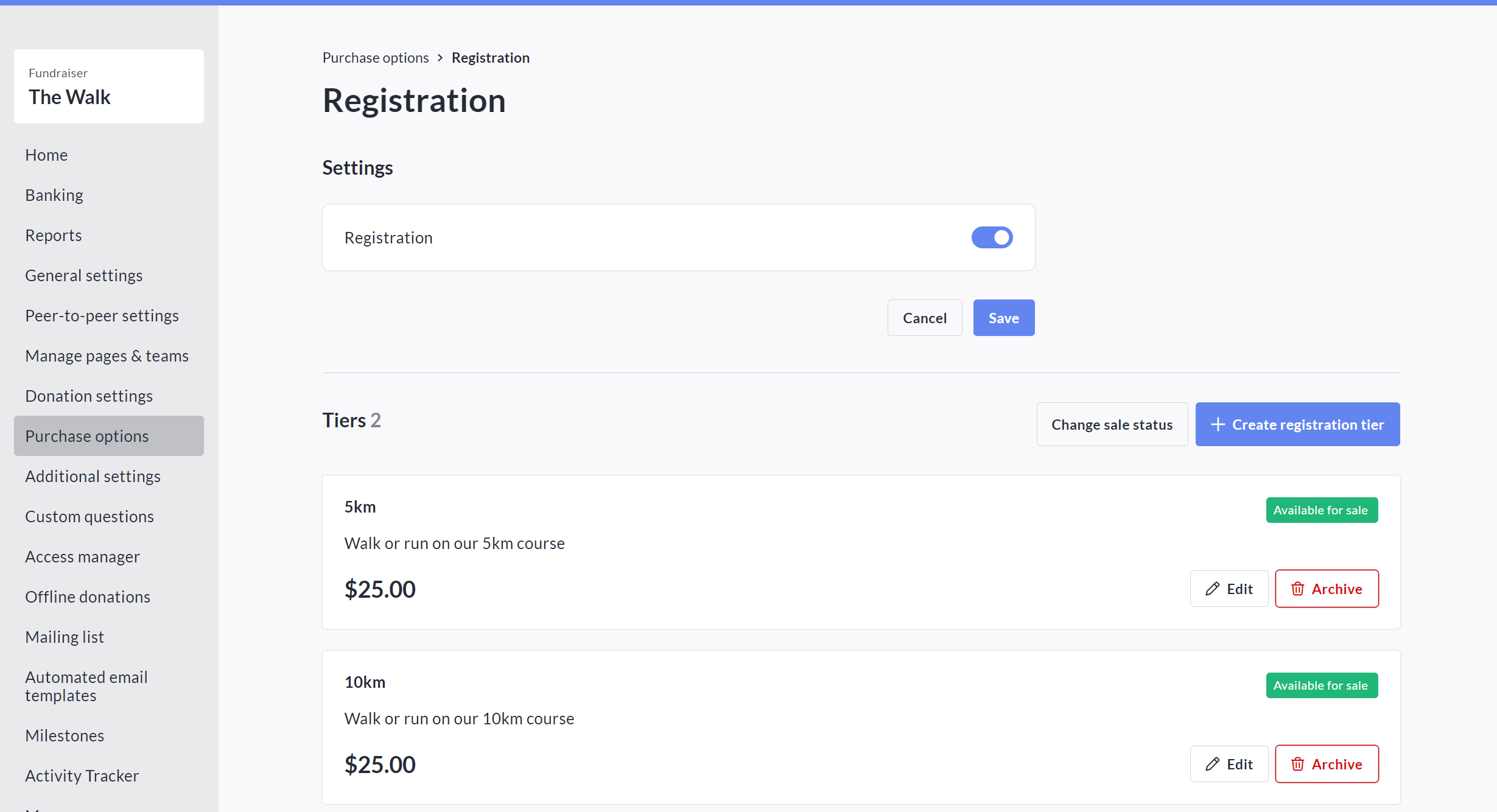Open Activity Tracker in sidebar
The width and height of the screenshot is (1497, 812).
tap(82, 775)
